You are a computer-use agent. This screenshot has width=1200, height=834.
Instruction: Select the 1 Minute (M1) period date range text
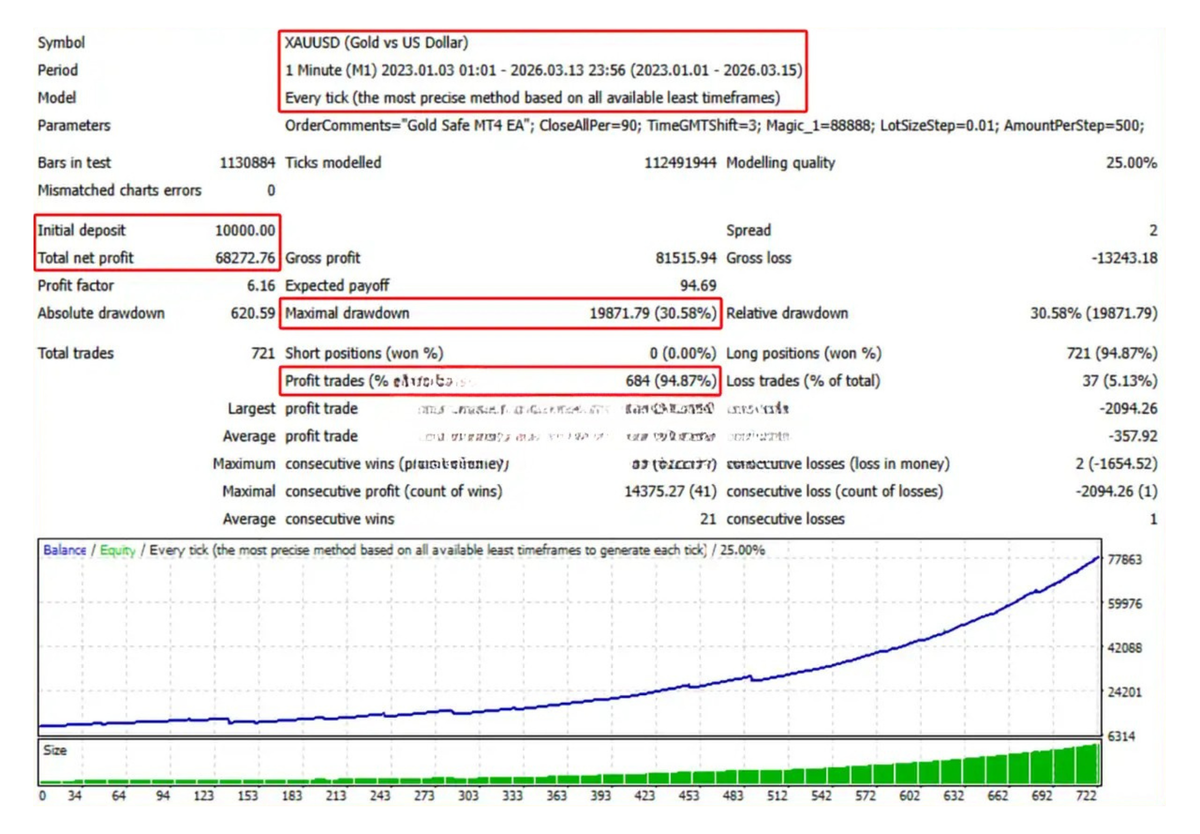[543, 70]
